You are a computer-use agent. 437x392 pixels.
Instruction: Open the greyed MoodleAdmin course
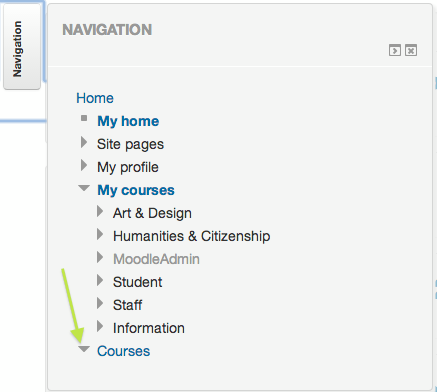pos(156,259)
